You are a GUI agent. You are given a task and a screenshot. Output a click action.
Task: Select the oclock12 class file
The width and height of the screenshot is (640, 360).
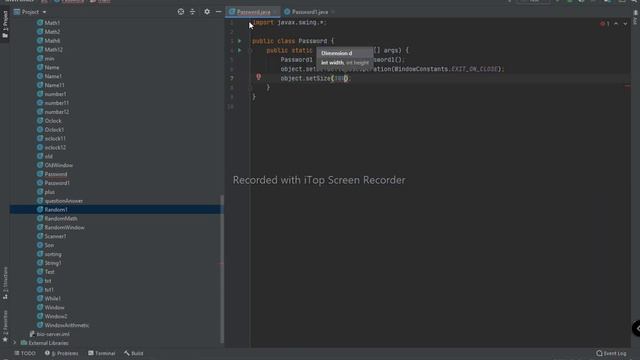(x=51, y=147)
